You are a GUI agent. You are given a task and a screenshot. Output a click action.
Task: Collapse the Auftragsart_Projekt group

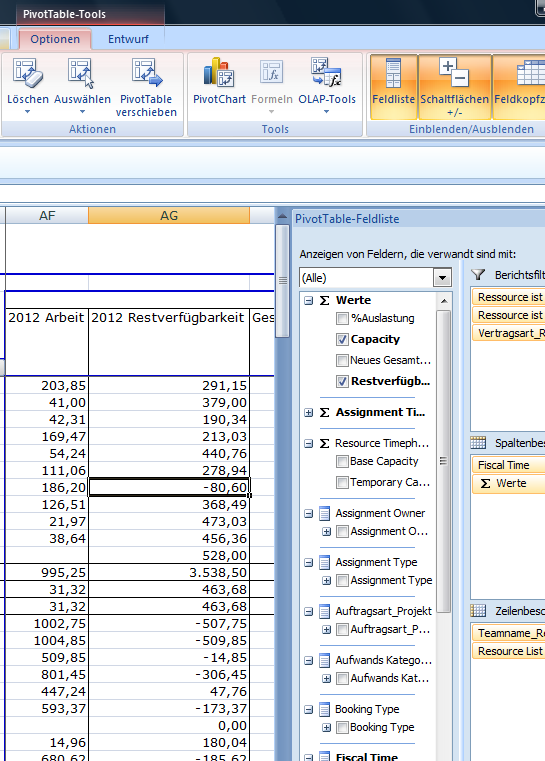coord(309,612)
